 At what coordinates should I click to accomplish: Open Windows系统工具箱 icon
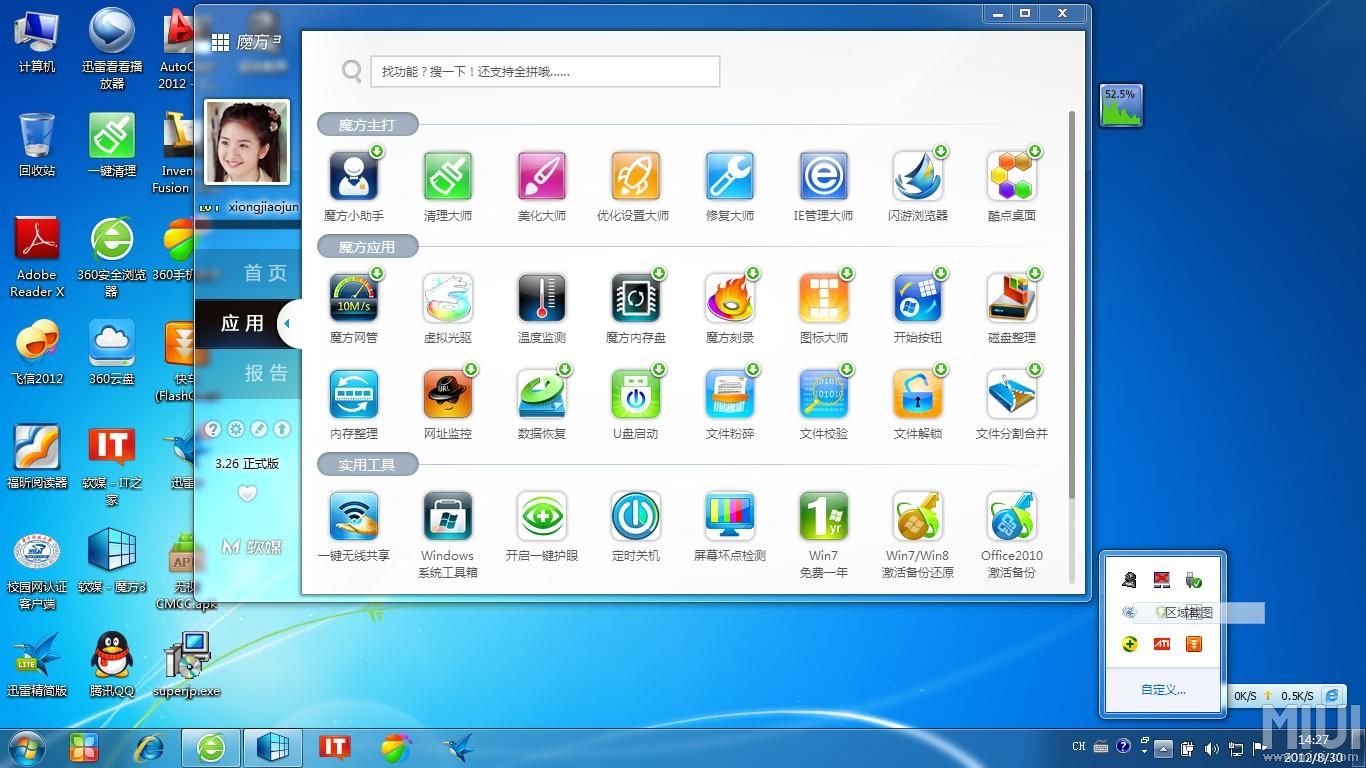448,516
